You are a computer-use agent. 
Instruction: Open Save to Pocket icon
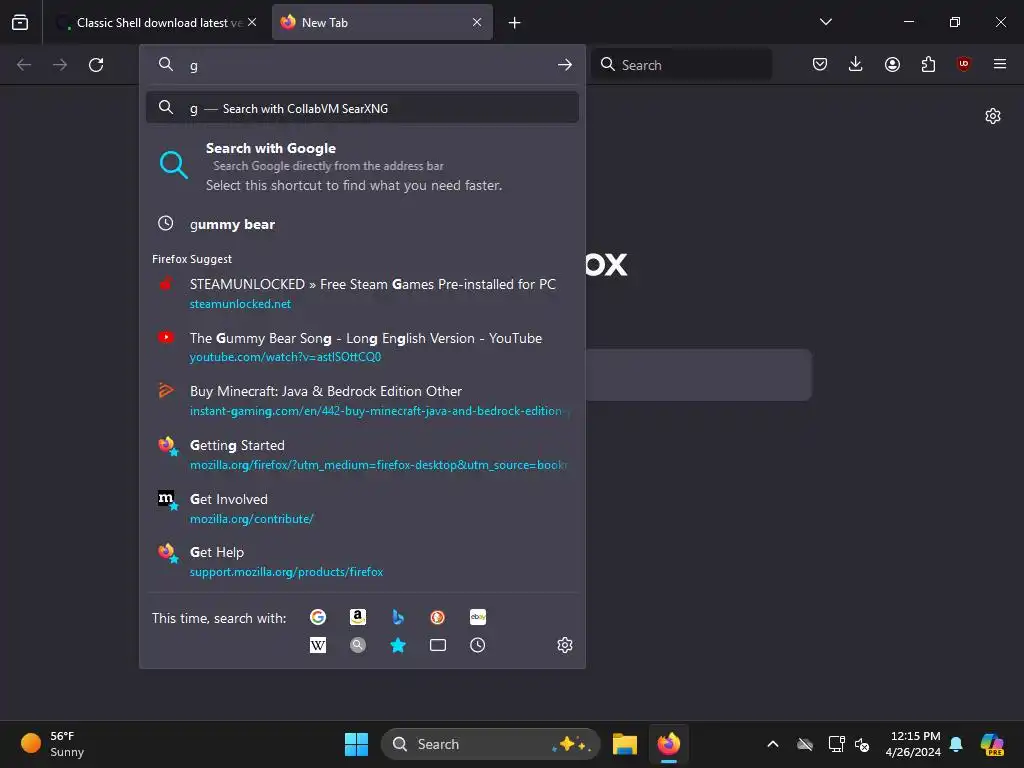point(820,64)
